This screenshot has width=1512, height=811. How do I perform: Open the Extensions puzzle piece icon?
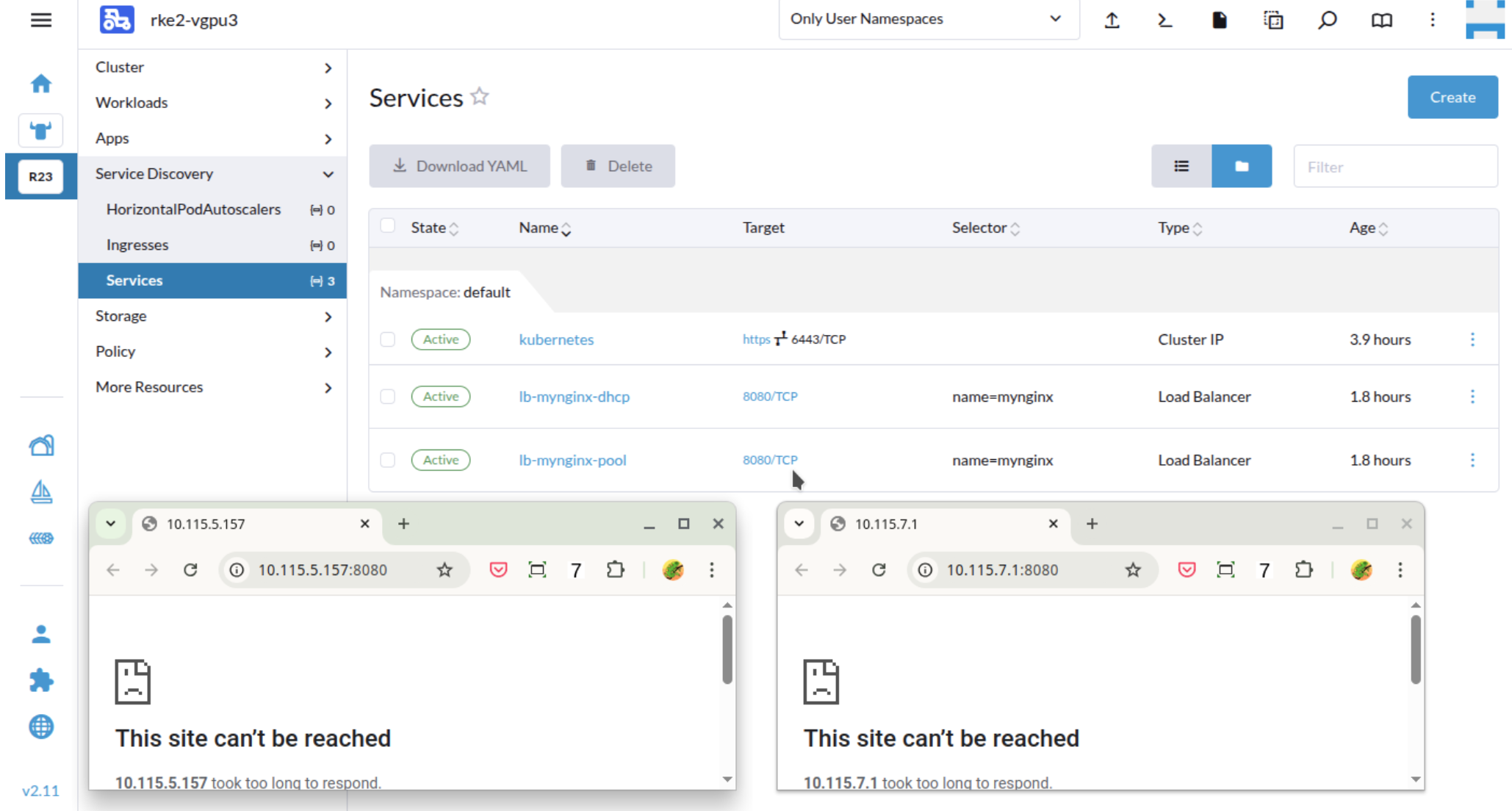[41, 680]
